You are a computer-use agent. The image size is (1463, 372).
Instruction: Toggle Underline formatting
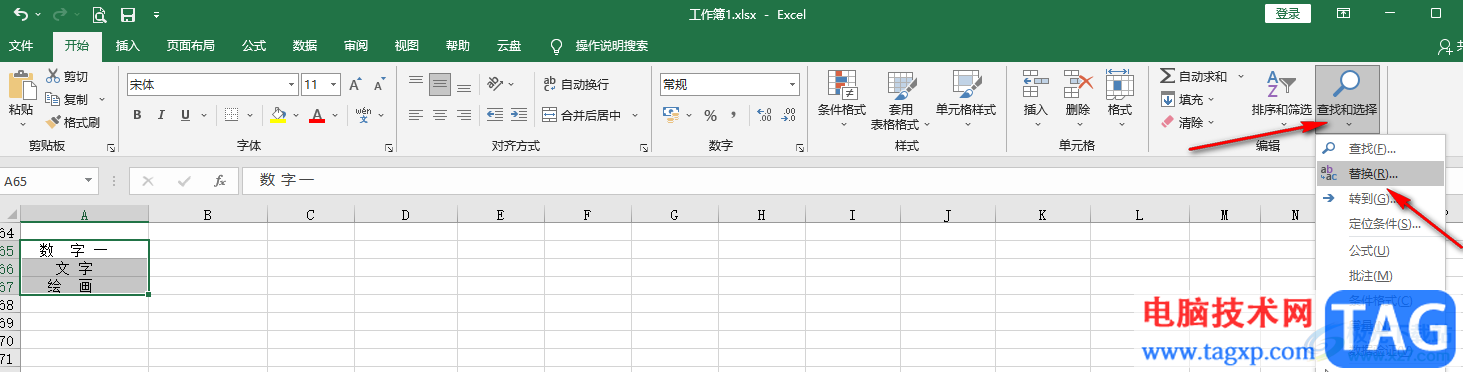[185, 115]
